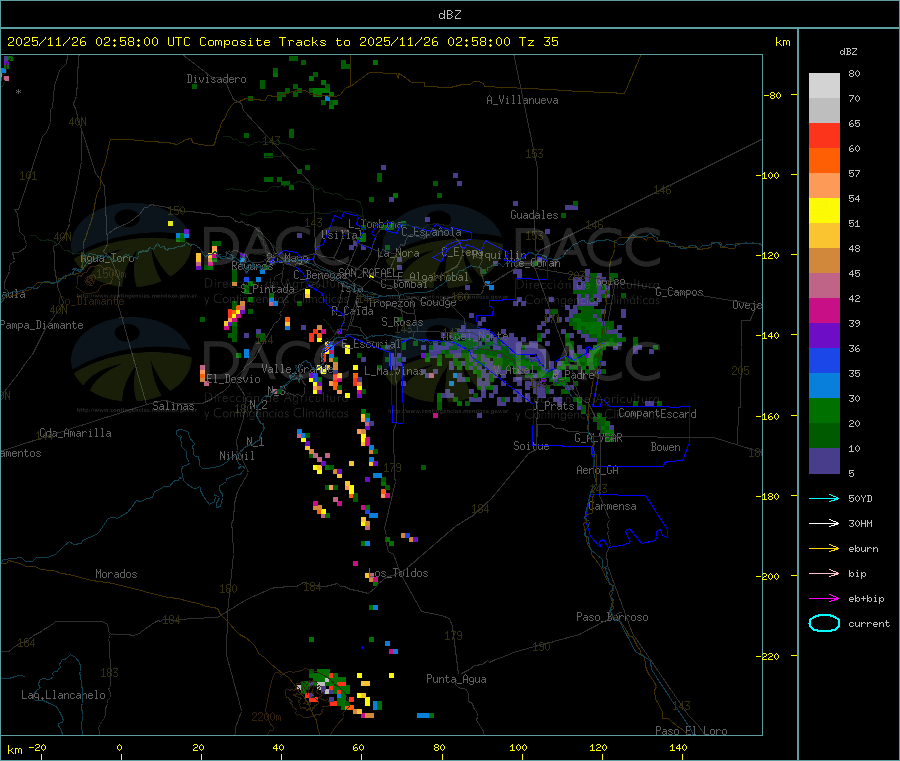Click the UTC Composite Tracks timestamp text

tap(283, 42)
